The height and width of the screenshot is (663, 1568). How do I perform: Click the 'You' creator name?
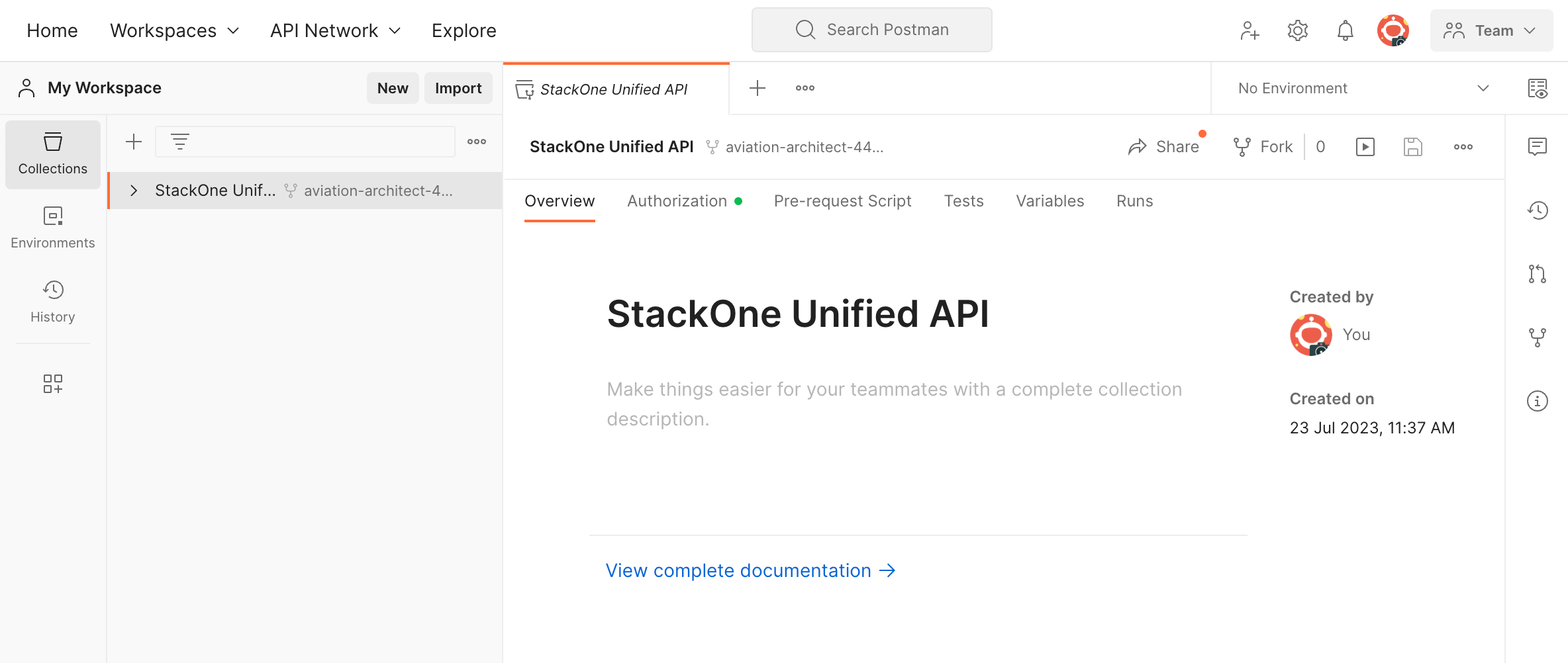[x=1356, y=335]
